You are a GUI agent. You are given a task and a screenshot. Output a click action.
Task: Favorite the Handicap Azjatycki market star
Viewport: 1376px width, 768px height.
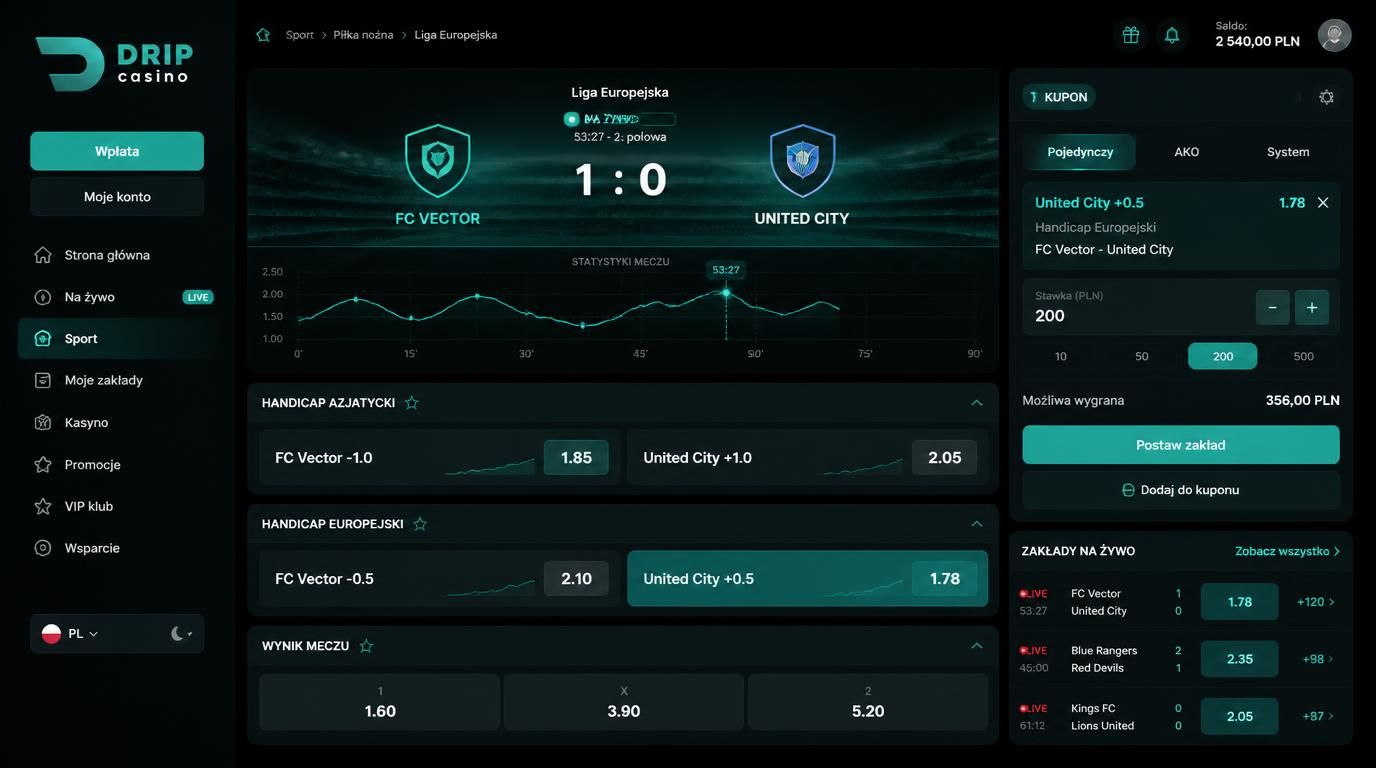(411, 403)
